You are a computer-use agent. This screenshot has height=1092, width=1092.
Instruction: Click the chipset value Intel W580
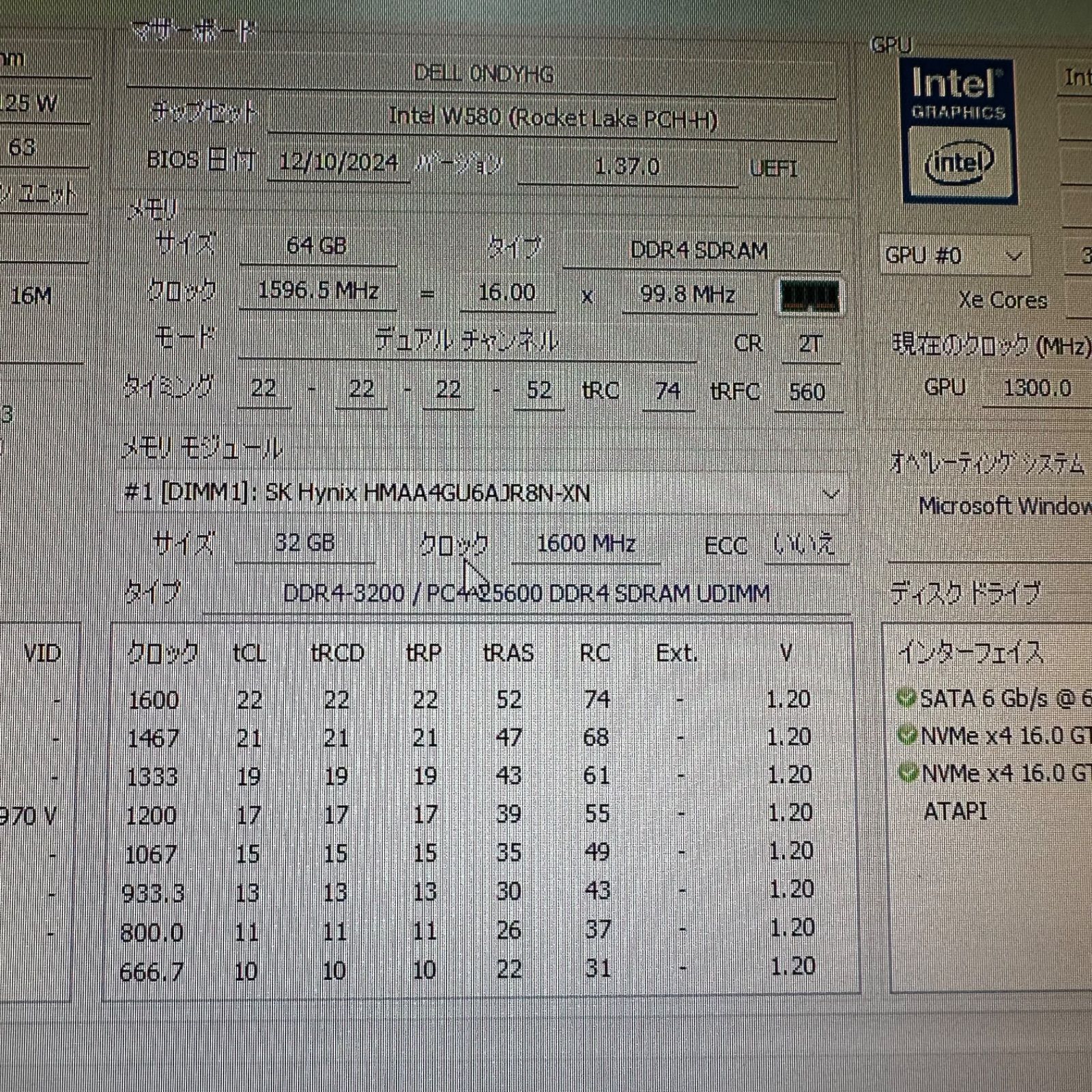552,118
